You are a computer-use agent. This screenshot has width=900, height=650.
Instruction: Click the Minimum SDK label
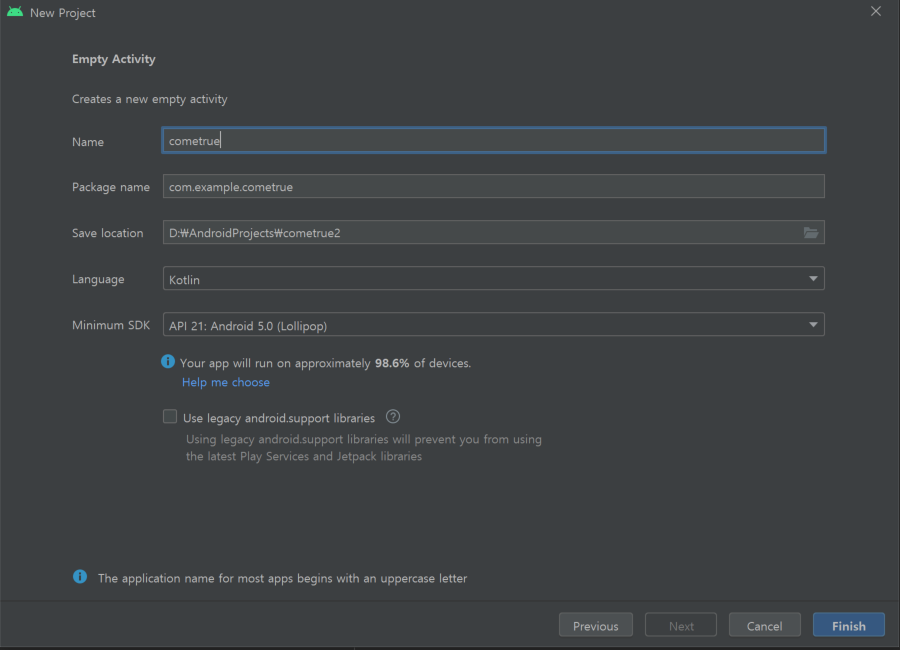pyautogui.click(x=111, y=325)
